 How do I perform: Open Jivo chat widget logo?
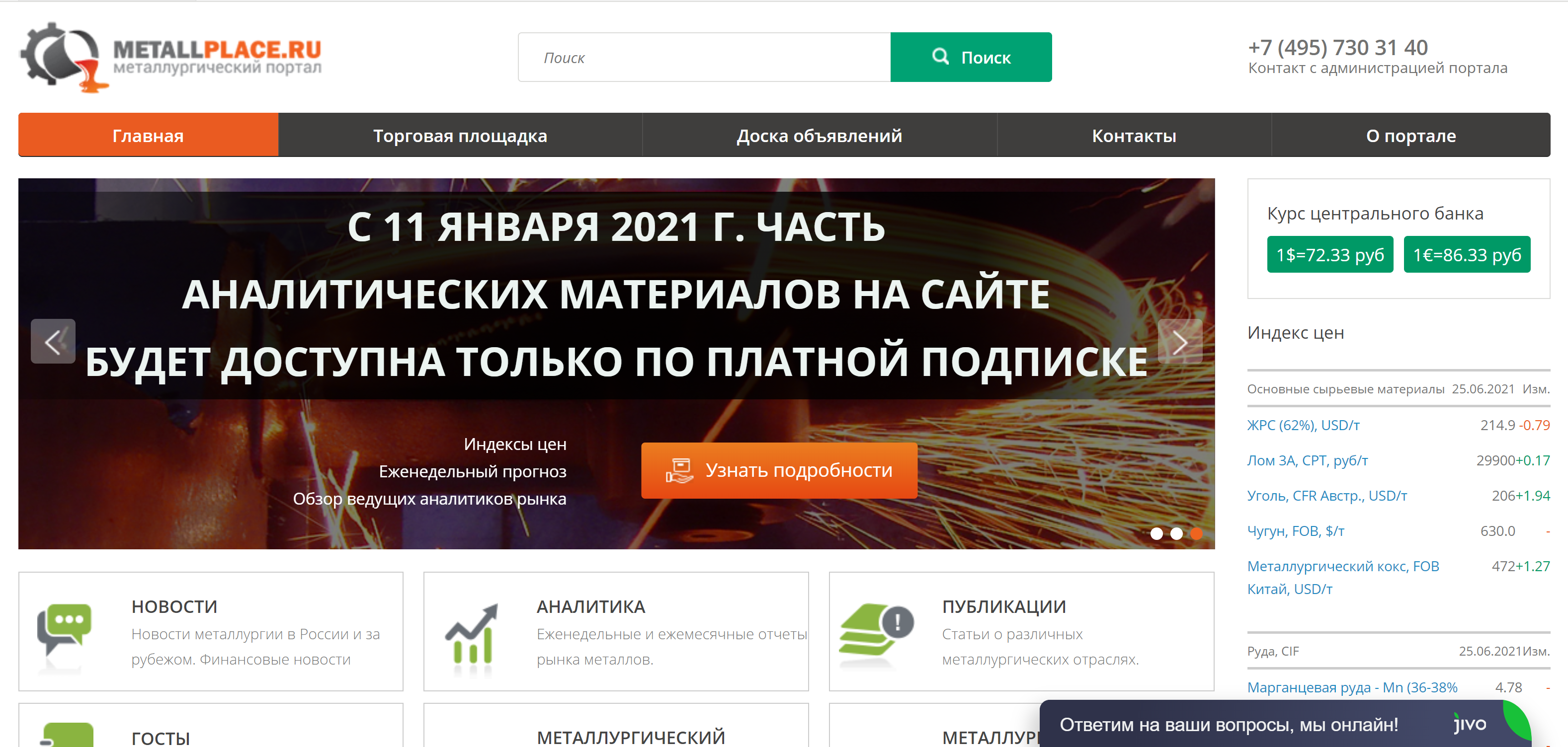(x=1470, y=724)
